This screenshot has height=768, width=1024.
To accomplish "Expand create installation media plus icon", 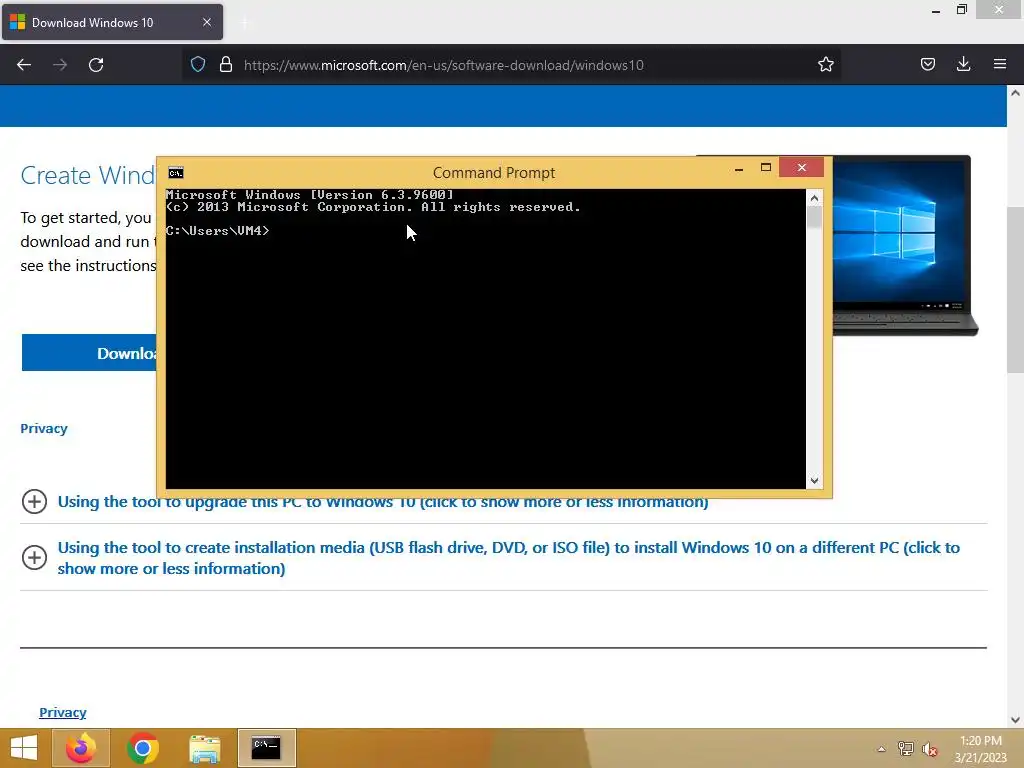I will [x=34, y=558].
